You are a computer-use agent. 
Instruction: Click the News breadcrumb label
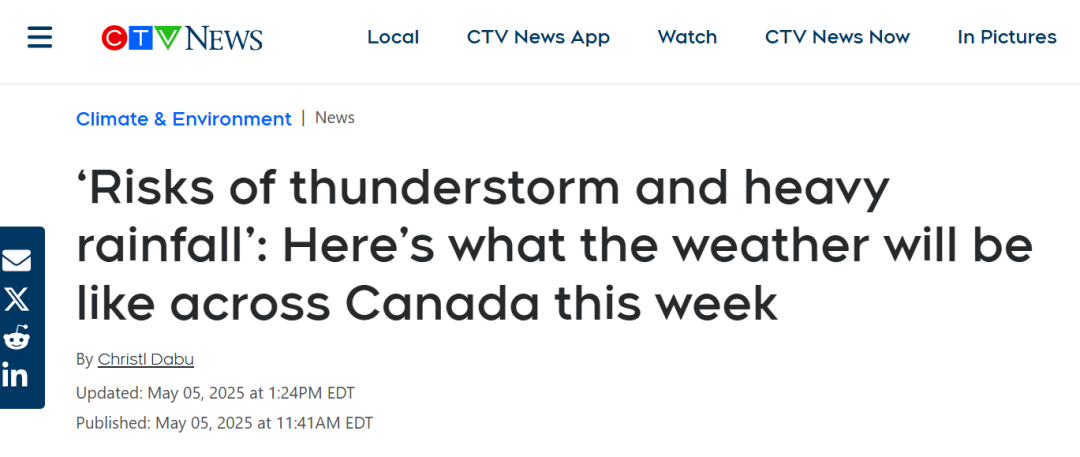tap(335, 118)
